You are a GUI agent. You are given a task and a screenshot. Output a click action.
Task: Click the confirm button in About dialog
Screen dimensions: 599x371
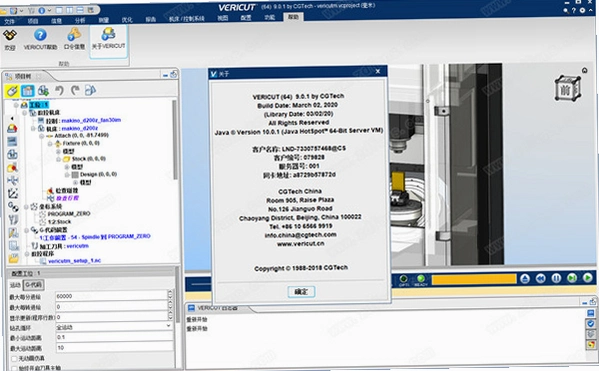coord(301,292)
